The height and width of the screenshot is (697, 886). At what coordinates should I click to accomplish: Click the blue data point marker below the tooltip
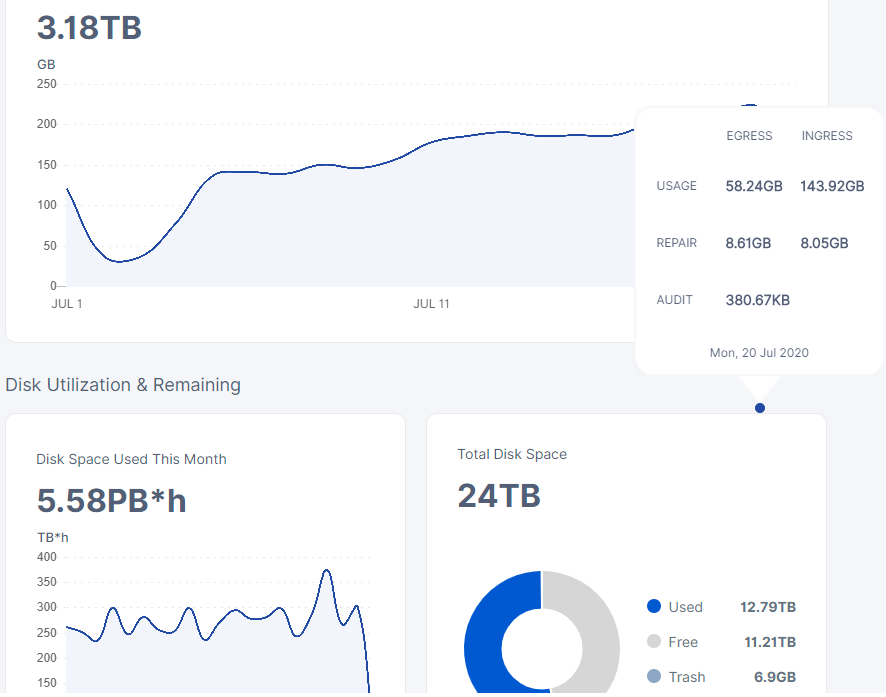click(760, 408)
